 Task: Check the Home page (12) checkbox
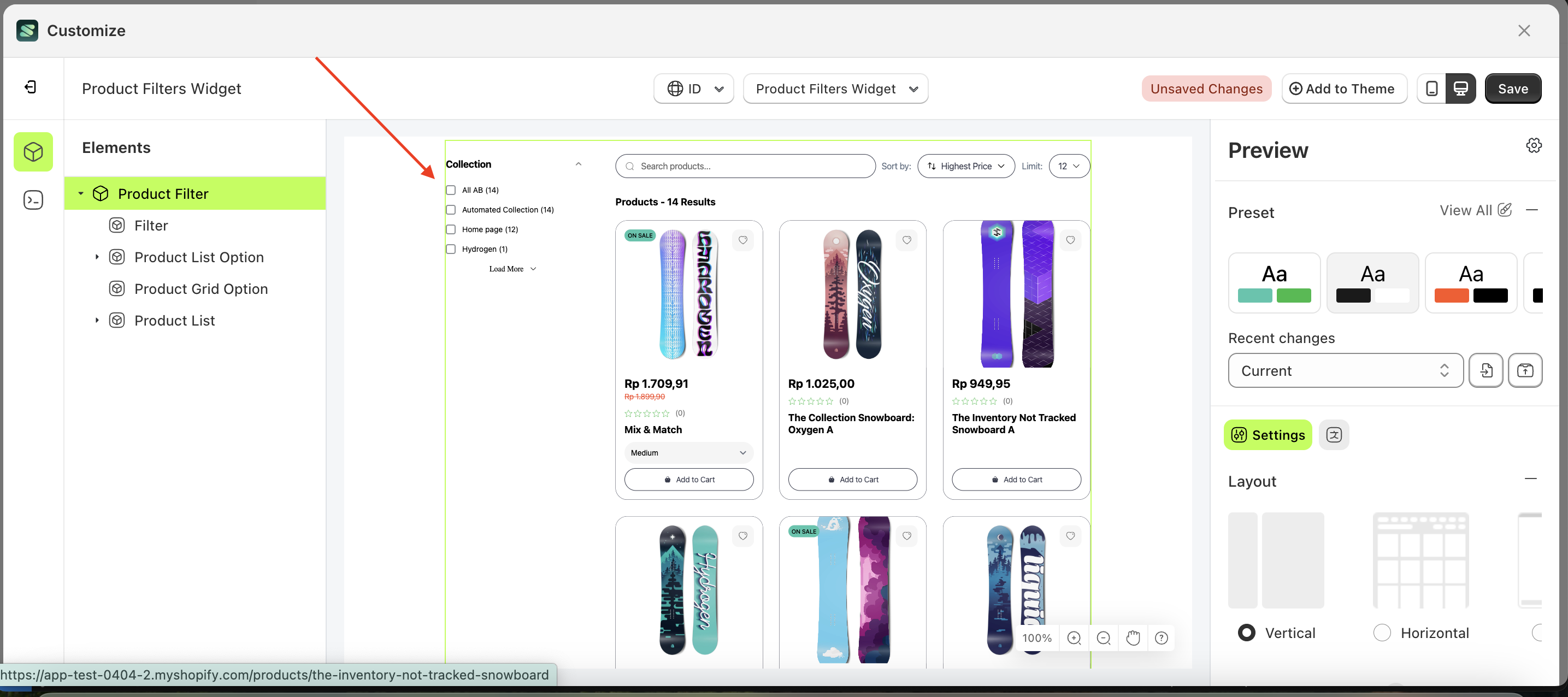click(x=450, y=229)
